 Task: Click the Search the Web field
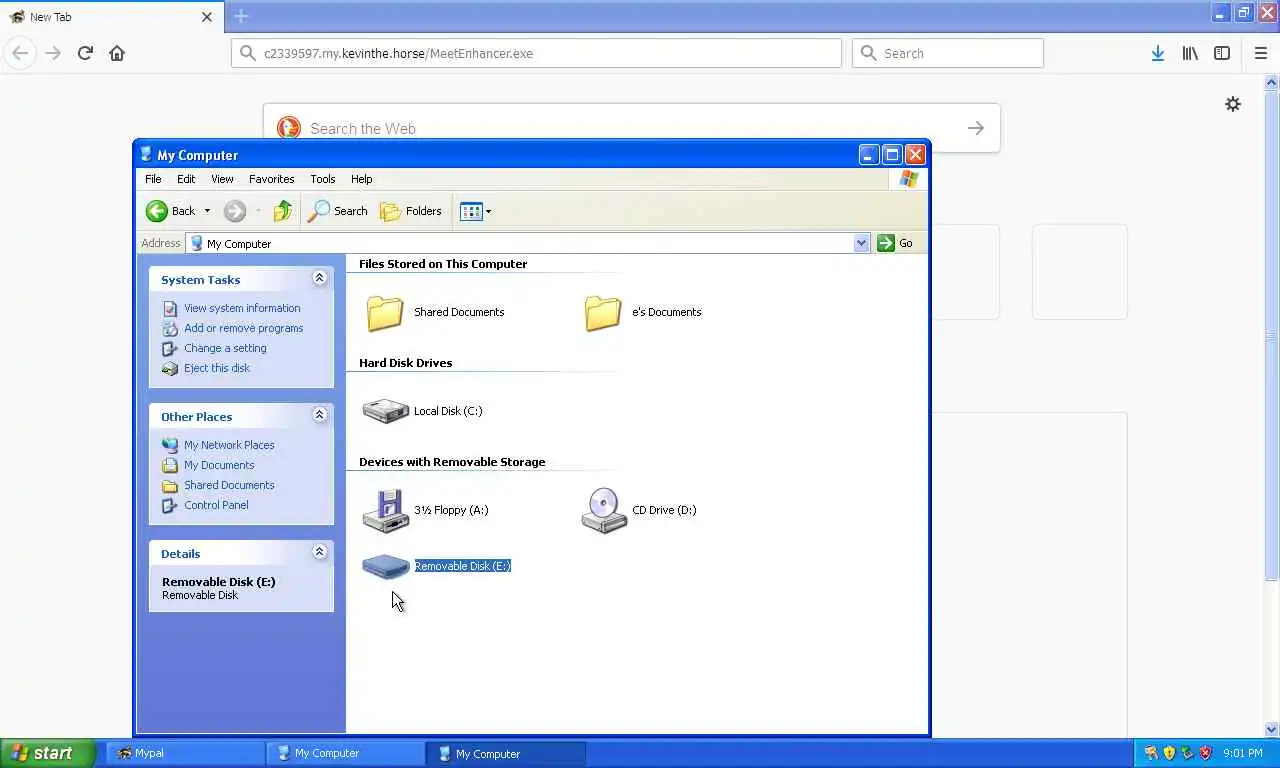632,128
